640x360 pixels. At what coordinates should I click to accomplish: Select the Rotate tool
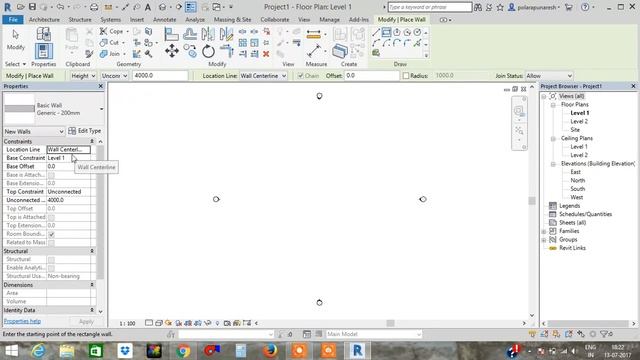208,51
